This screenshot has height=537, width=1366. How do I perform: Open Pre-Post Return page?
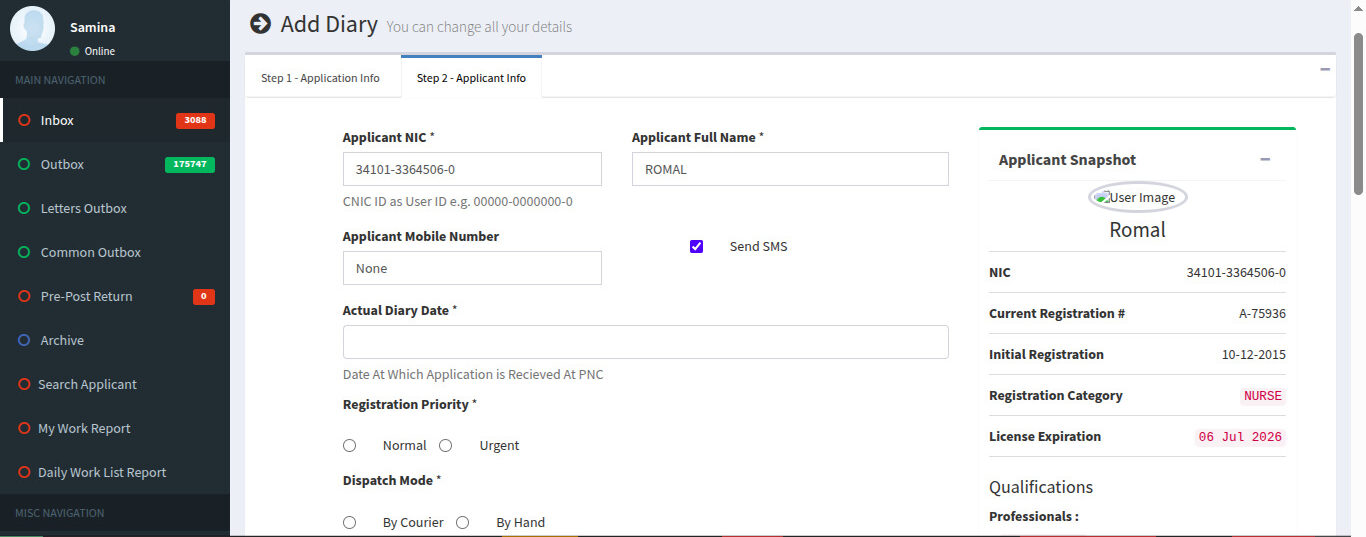[x=115, y=296]
